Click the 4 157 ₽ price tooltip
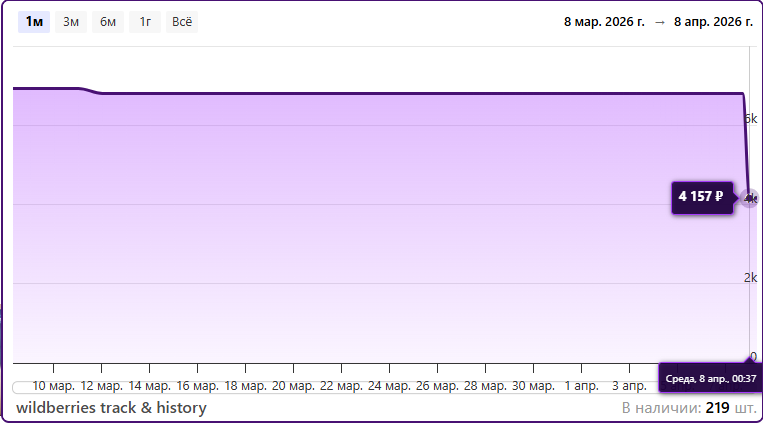 pyautogui.click(x=700, y=196)
